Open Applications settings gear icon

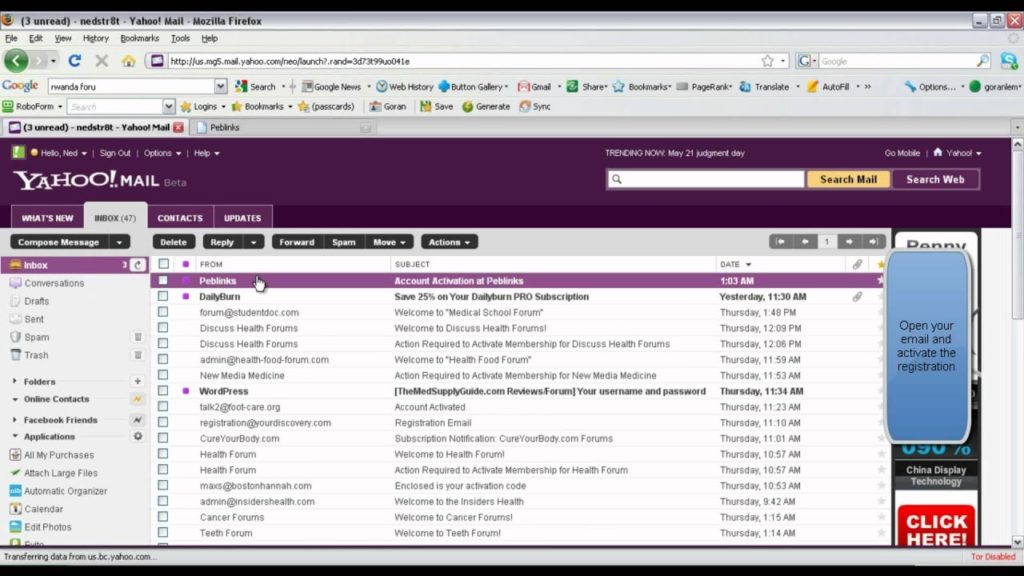[x=138, y=436]
